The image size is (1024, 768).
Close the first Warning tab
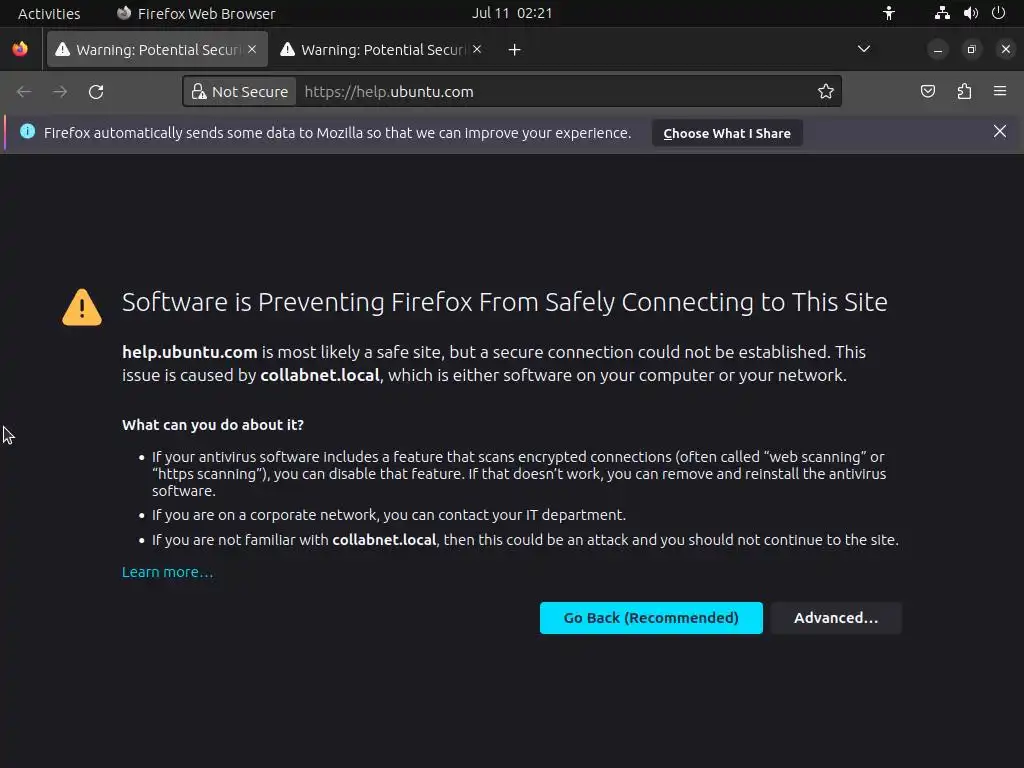tap(252, 49)
